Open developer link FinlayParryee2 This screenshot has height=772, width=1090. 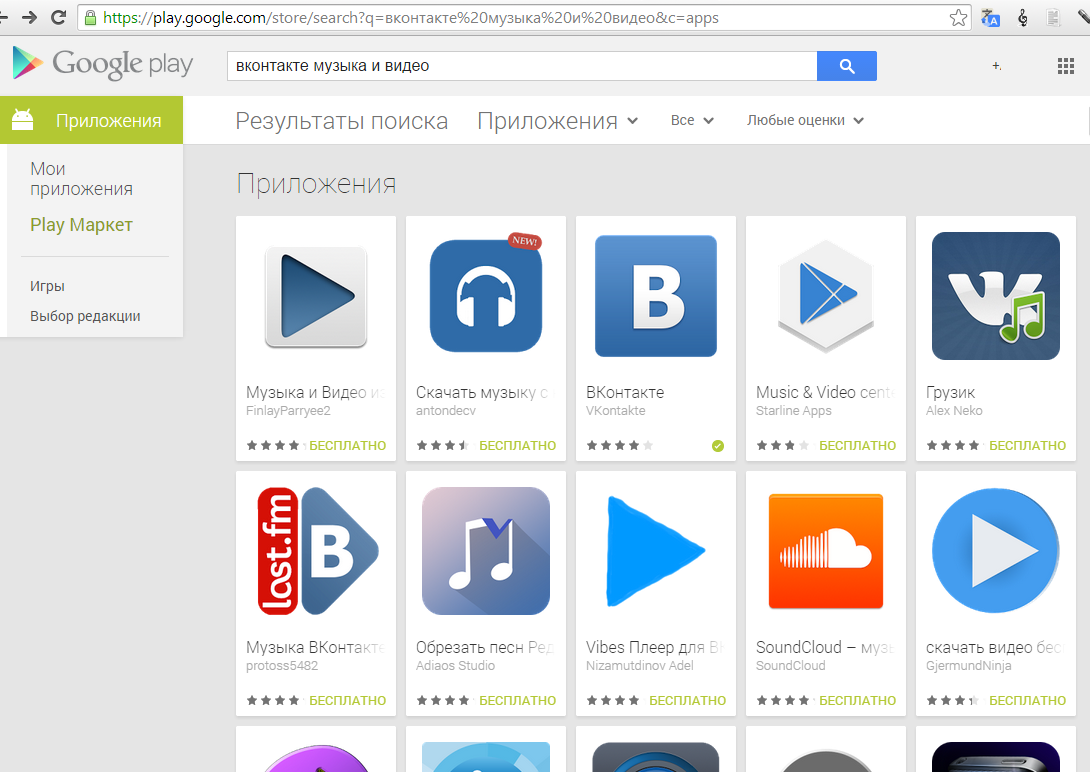coord(288,411)
